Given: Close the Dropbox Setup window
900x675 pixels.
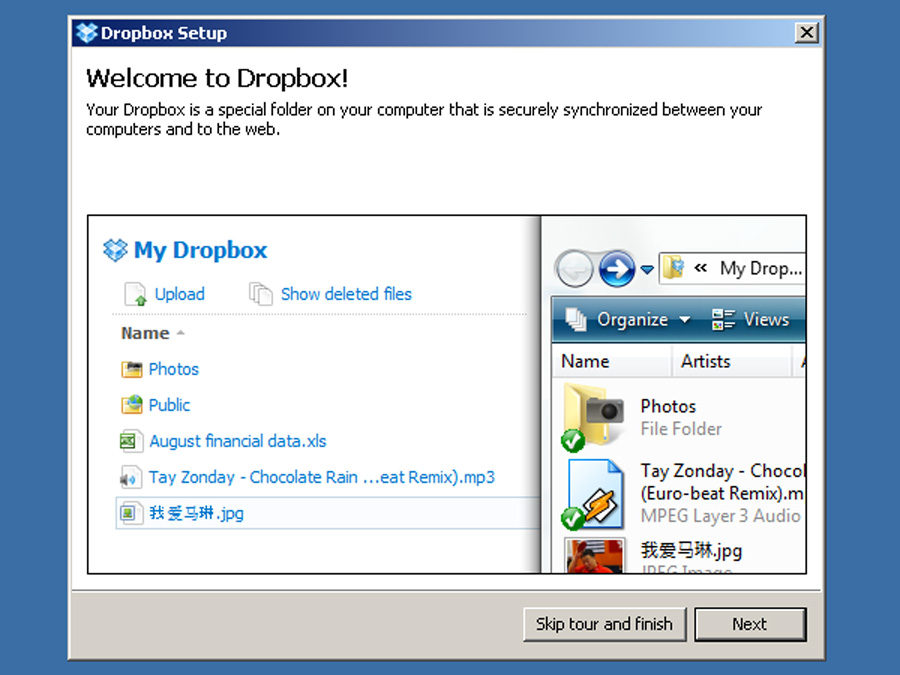Looking at the screenshot, I should pyautogui.click(x=806, y=33).
